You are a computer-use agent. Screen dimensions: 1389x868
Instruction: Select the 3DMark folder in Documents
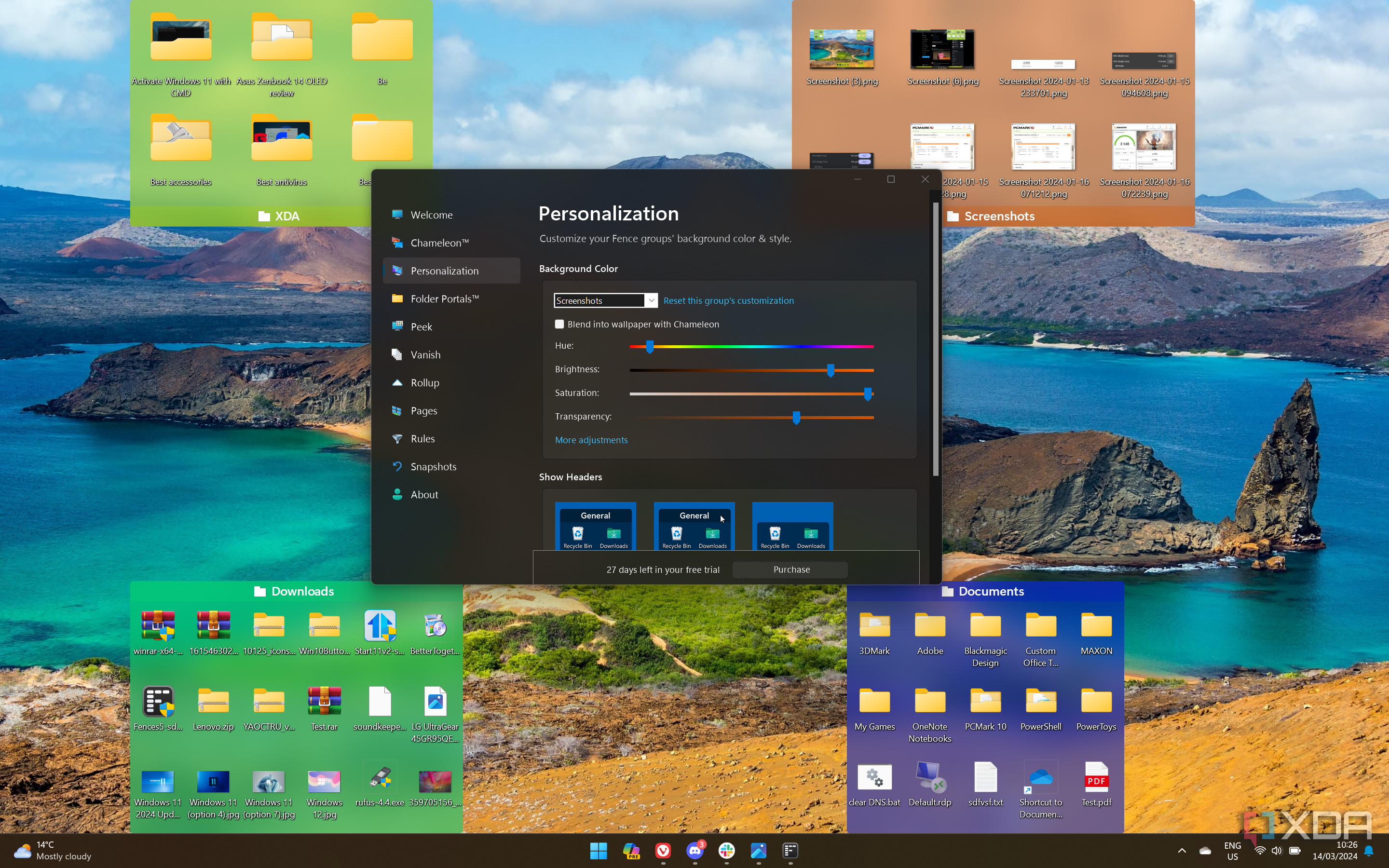874,633
